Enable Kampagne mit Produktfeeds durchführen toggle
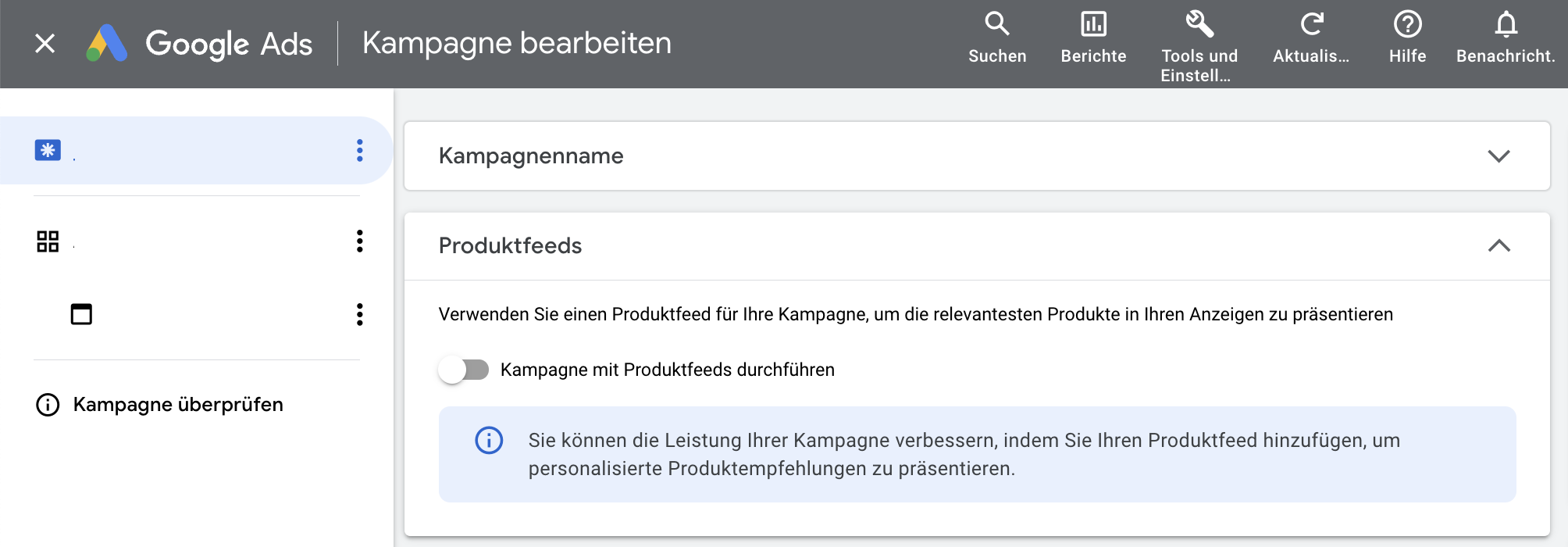Screen dimensions: 1568x547 (464, 370)
